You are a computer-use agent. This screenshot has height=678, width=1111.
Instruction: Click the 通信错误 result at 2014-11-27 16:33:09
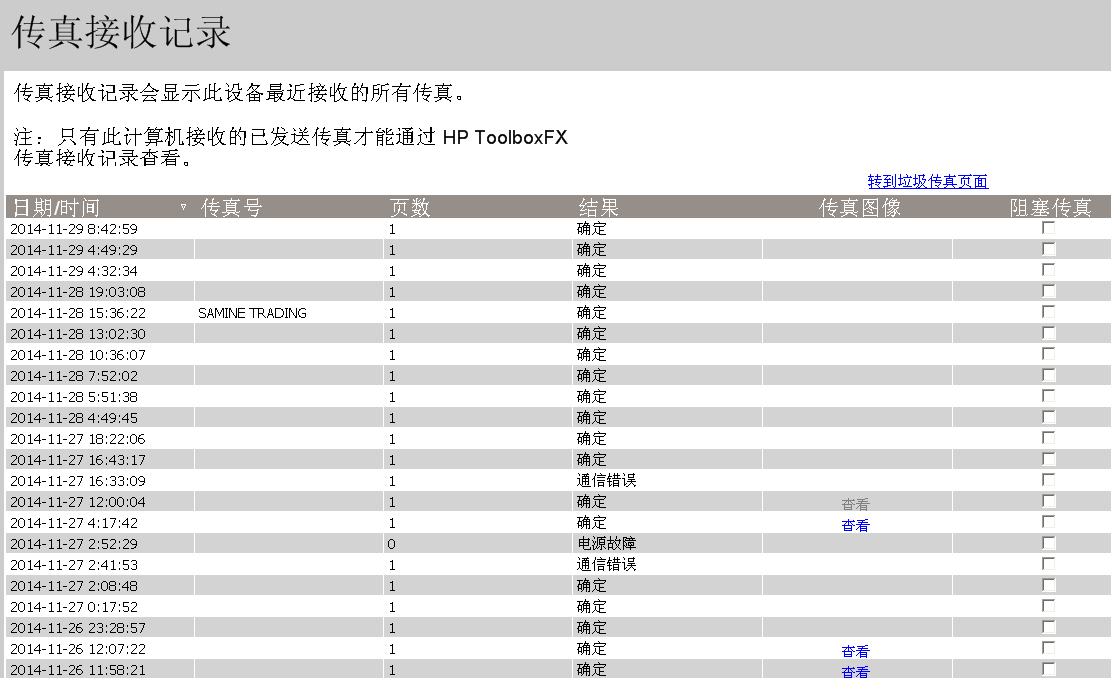click(x=606, y=481)
